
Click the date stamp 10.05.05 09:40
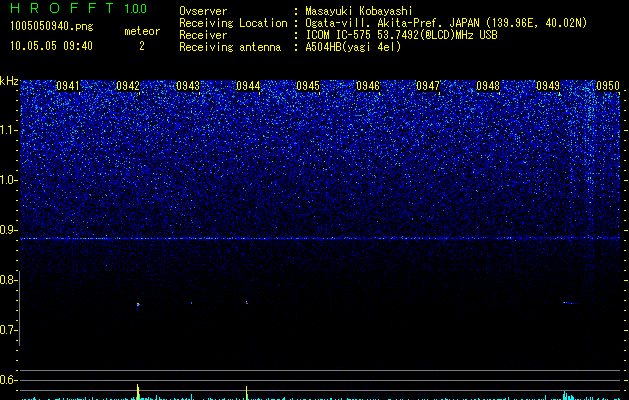pyautogui.click(x=51, y=46)
